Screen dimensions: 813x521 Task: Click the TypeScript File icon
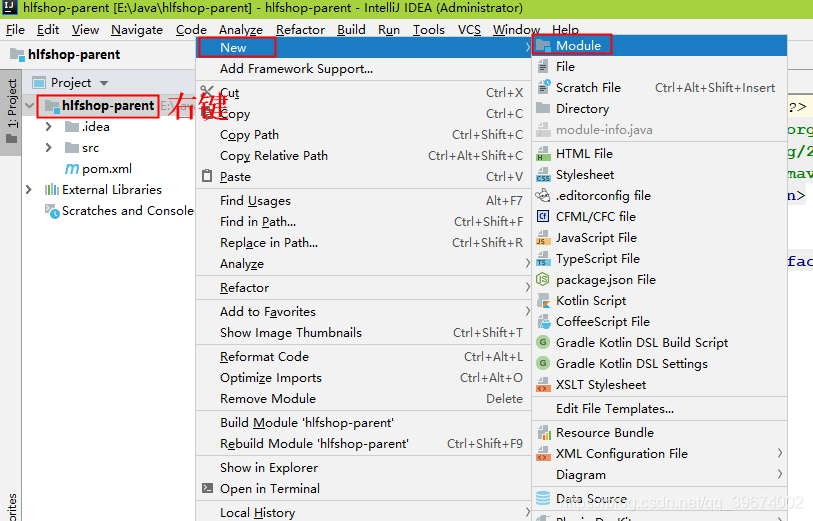(x=543, y=259)
